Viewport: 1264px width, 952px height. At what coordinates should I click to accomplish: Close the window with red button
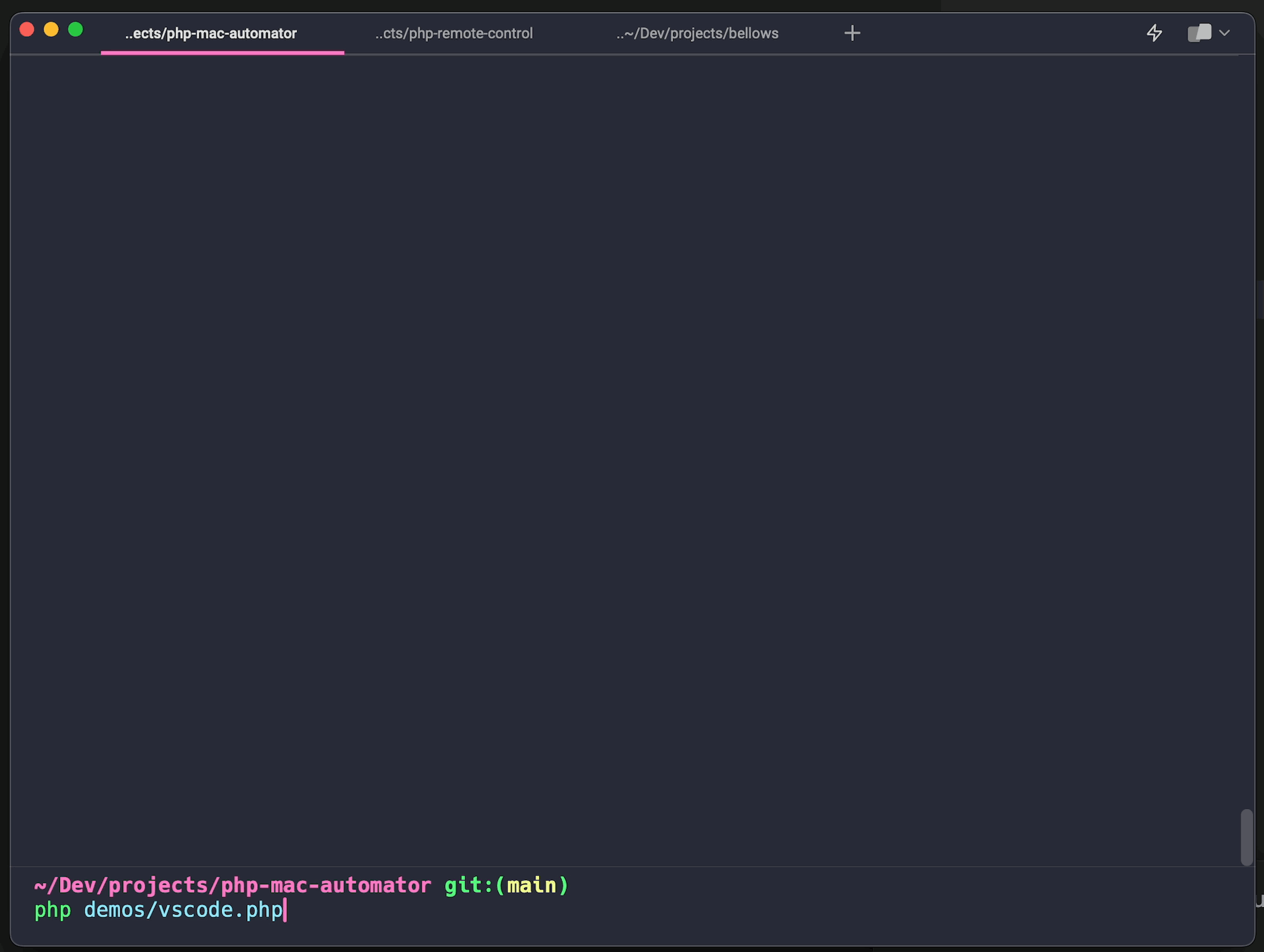click(27, 29)
